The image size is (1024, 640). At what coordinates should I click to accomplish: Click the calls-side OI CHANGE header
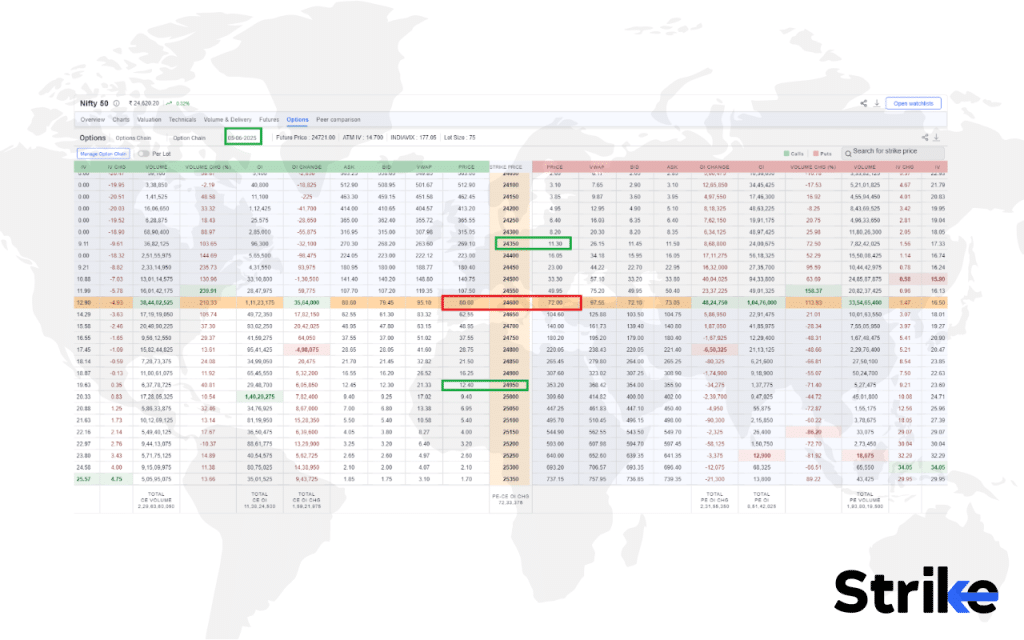307,167
